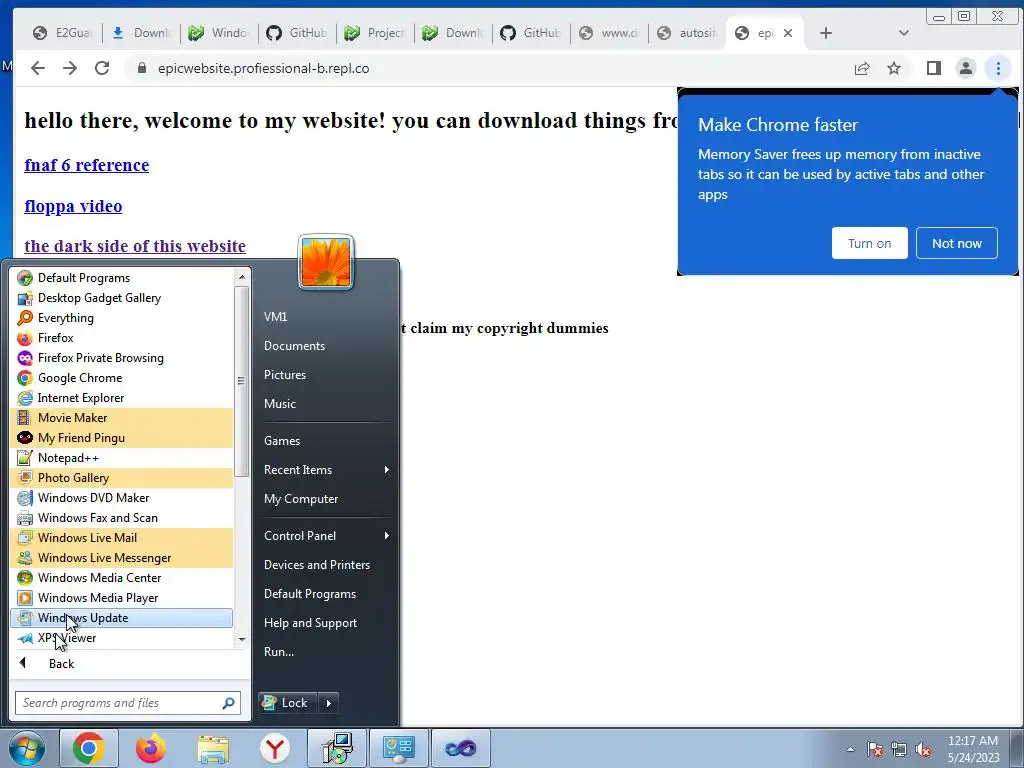The image size is (1024, 768).
Task: Open the dark side of this website link
Action: coord(135,246)
